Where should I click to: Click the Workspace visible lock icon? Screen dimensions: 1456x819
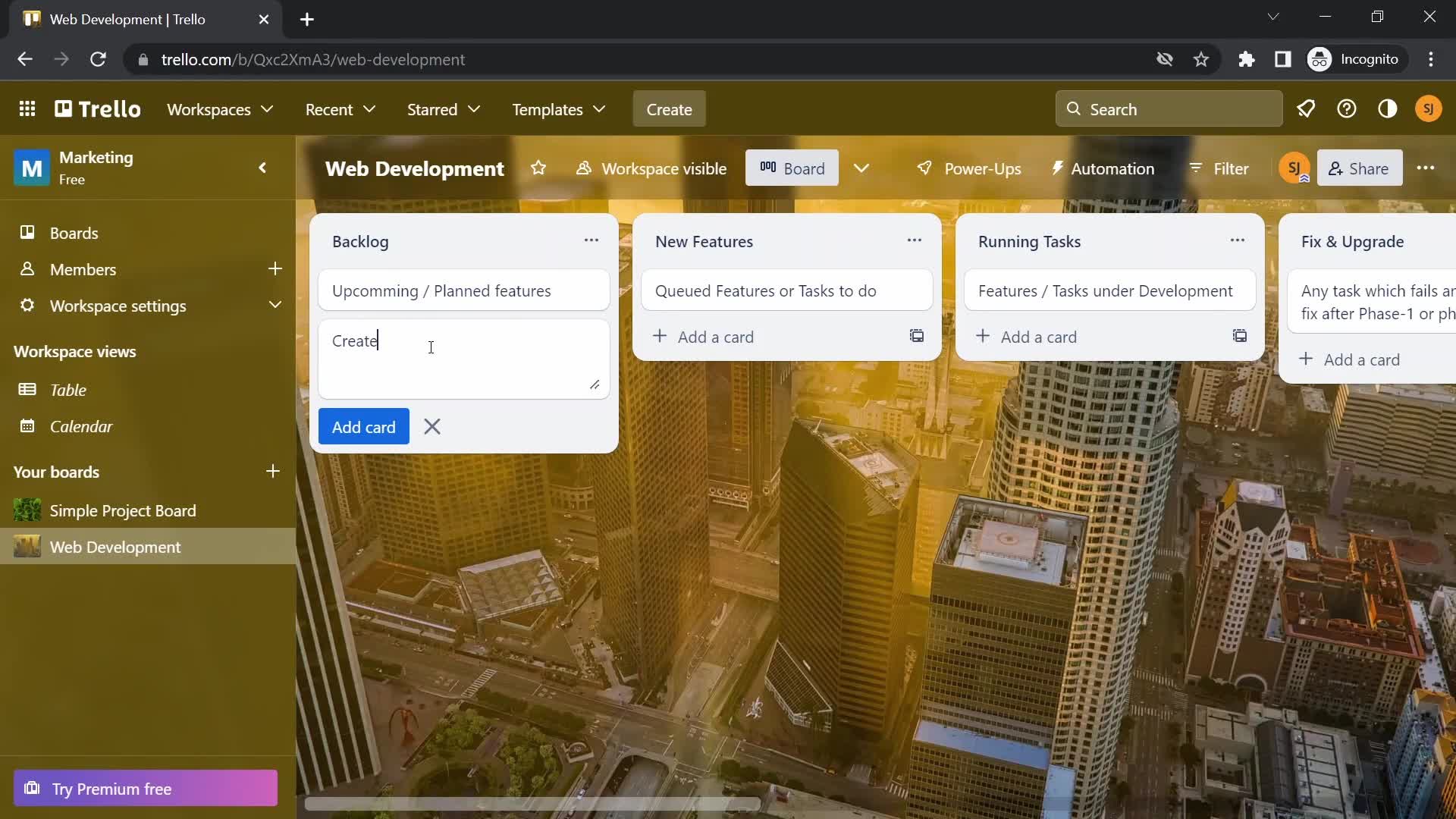(584, 168)
